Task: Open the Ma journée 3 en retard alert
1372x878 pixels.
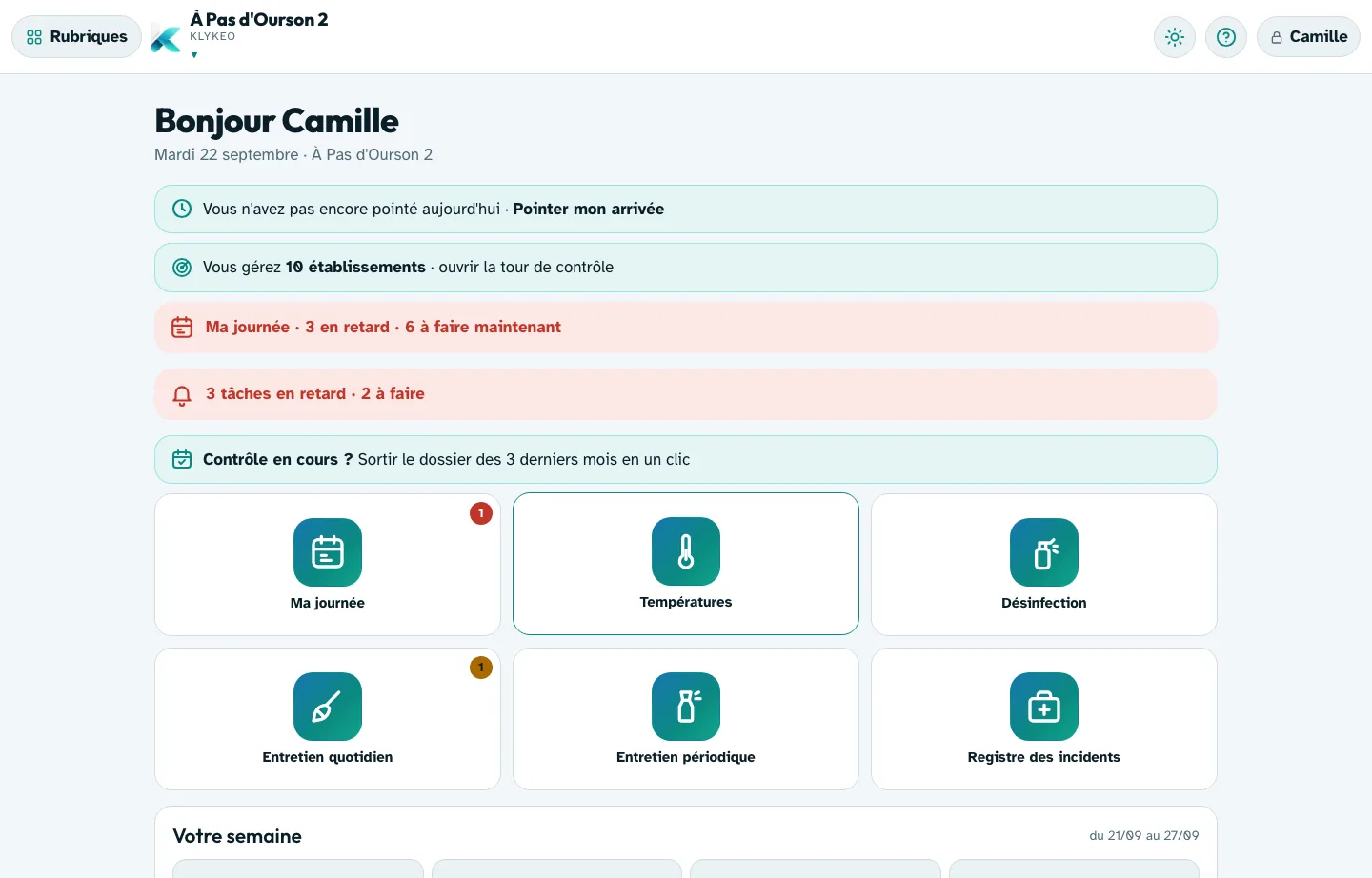Action: 686,328
